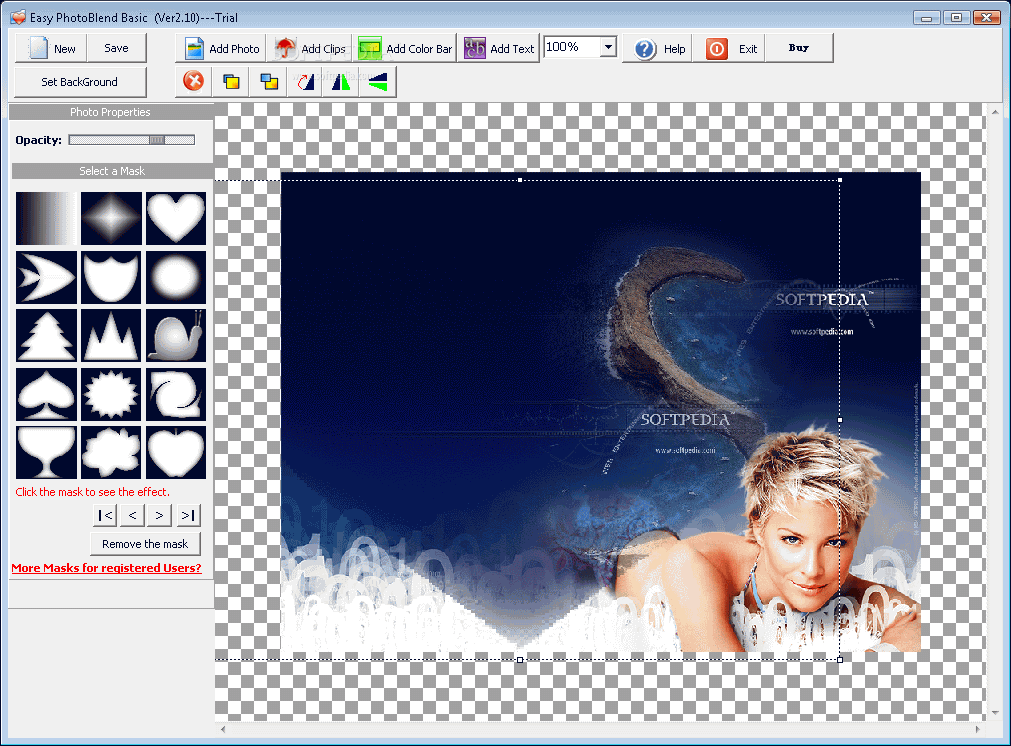Save the current project
1011x746 pixels.
coord(117,48)
